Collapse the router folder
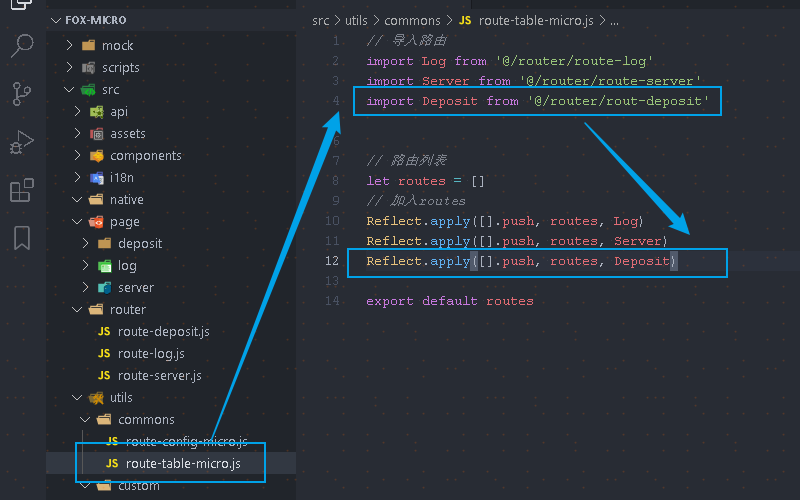This screenshot has height=500, width=800. 127,310
